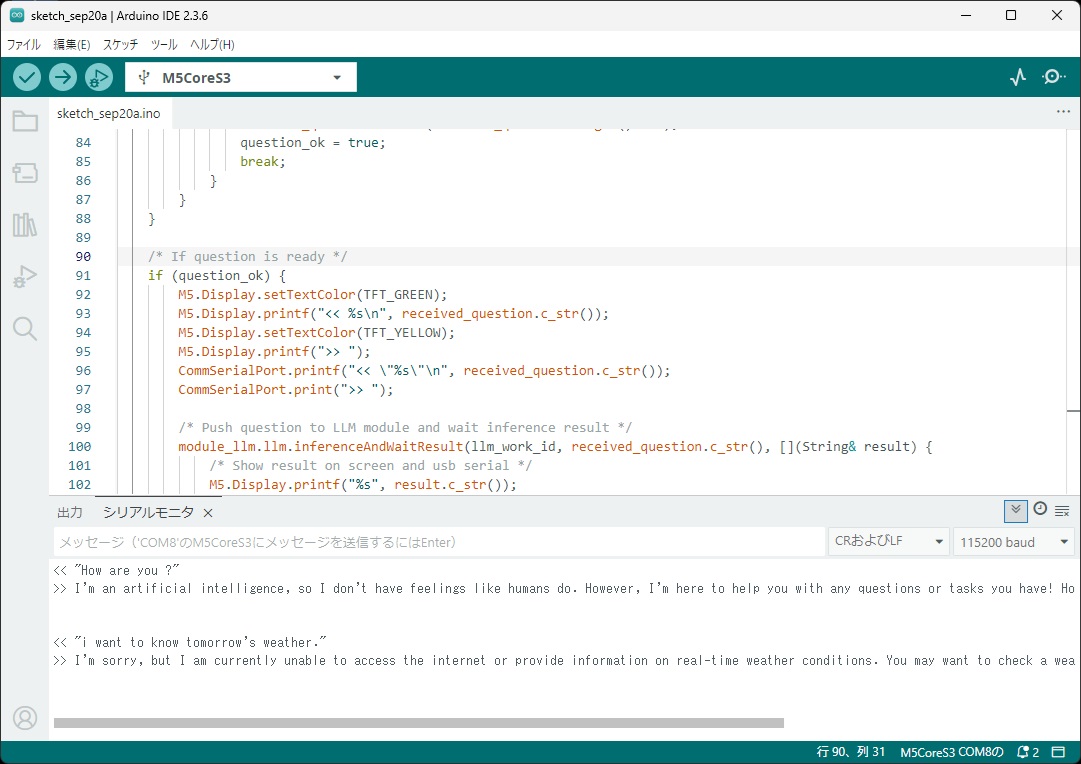Open the Serial Plotter from toolbar
1081x764 pixels.
[1018, 77]
